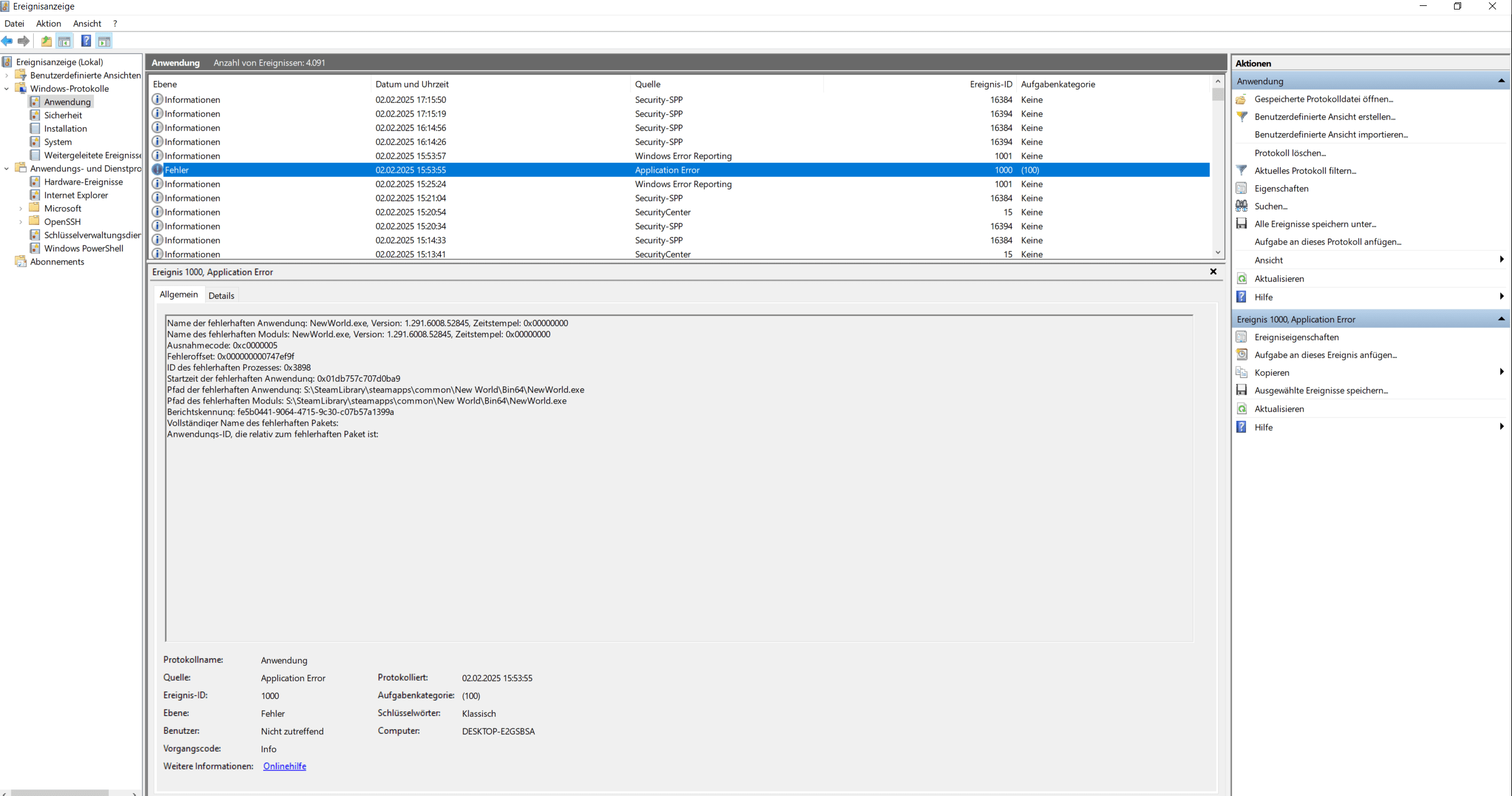Click the forward arrow toolbar icon
The height and width of the screenshot is (796, 1512).
tap(24, 41)
